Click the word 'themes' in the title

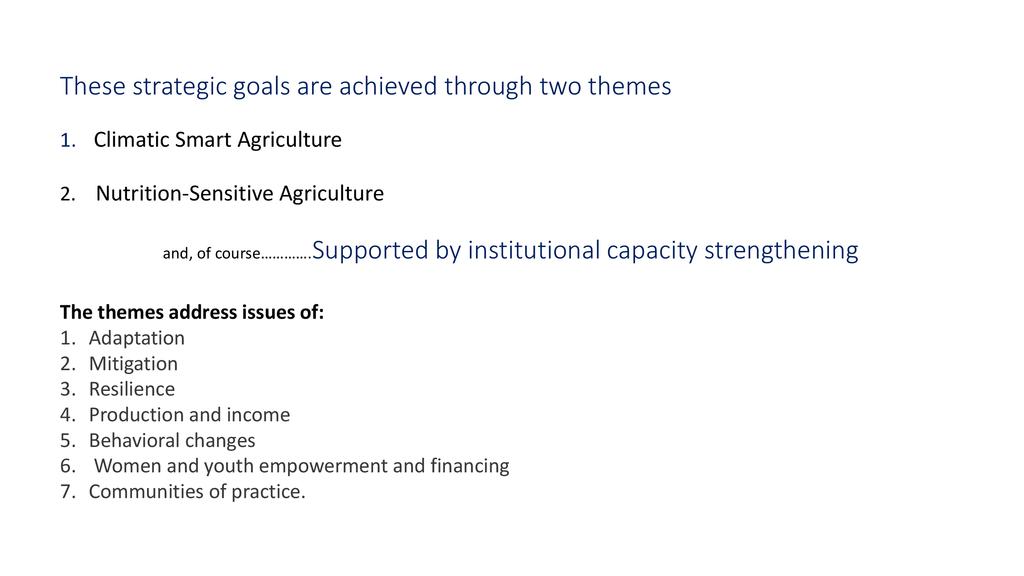click(x=630, y=86)
